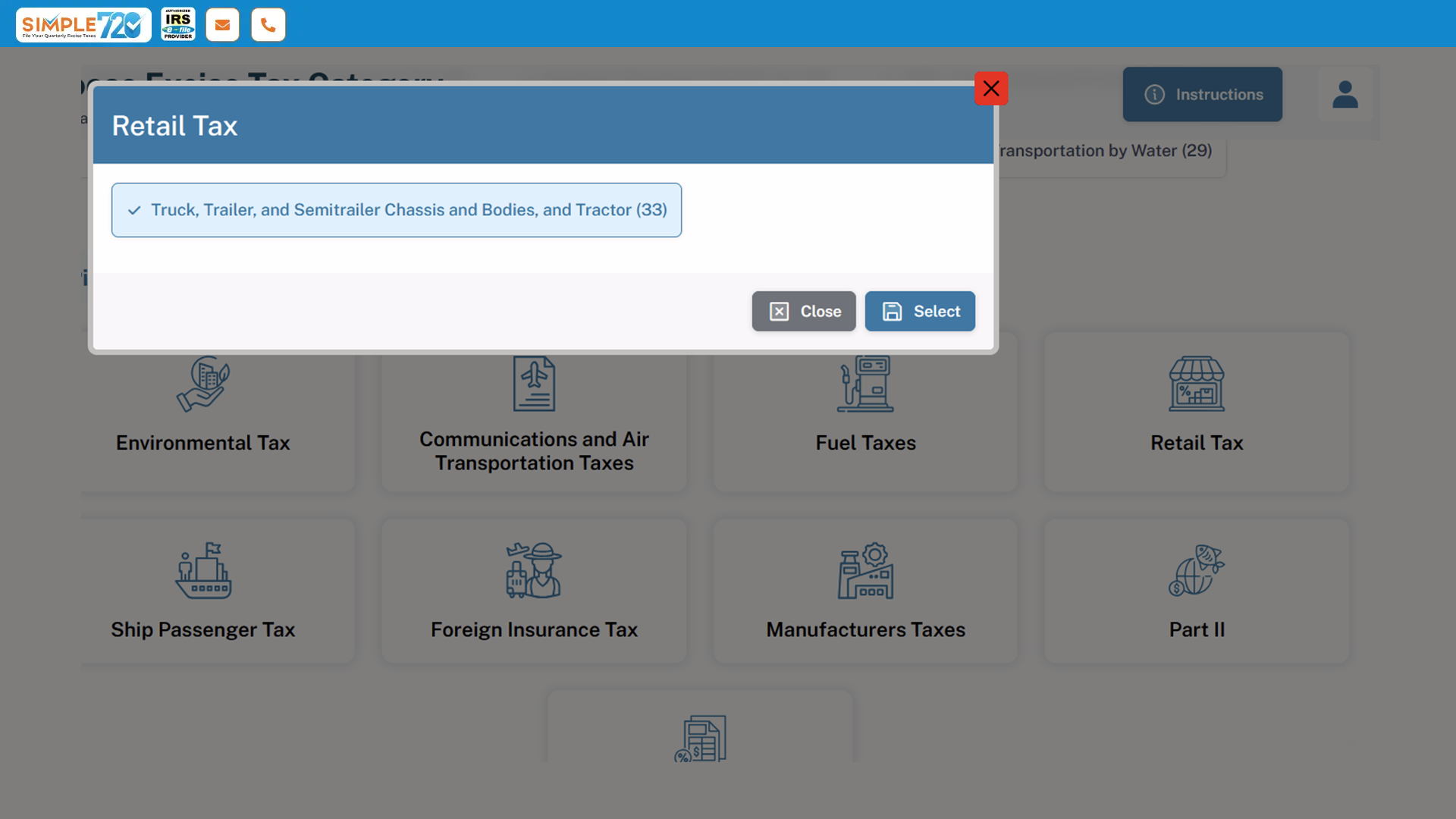
Task: Open the IRS e-file provider badge
Action: tap(178, 24)
